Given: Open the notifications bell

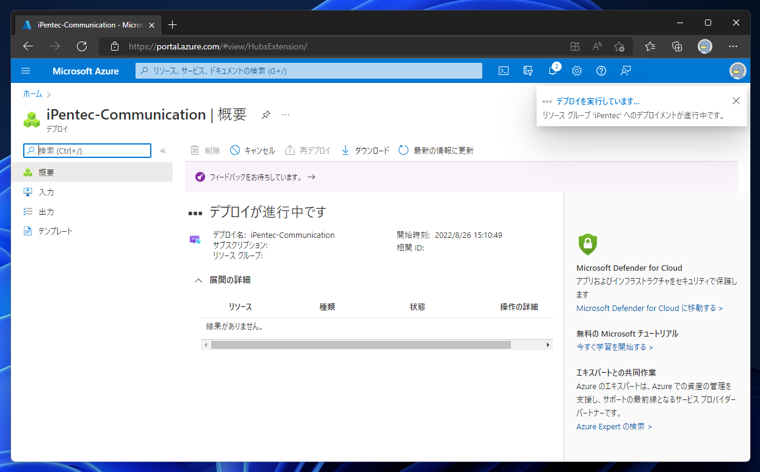Looking at the screenshot, I should click(x=553, y=71).
